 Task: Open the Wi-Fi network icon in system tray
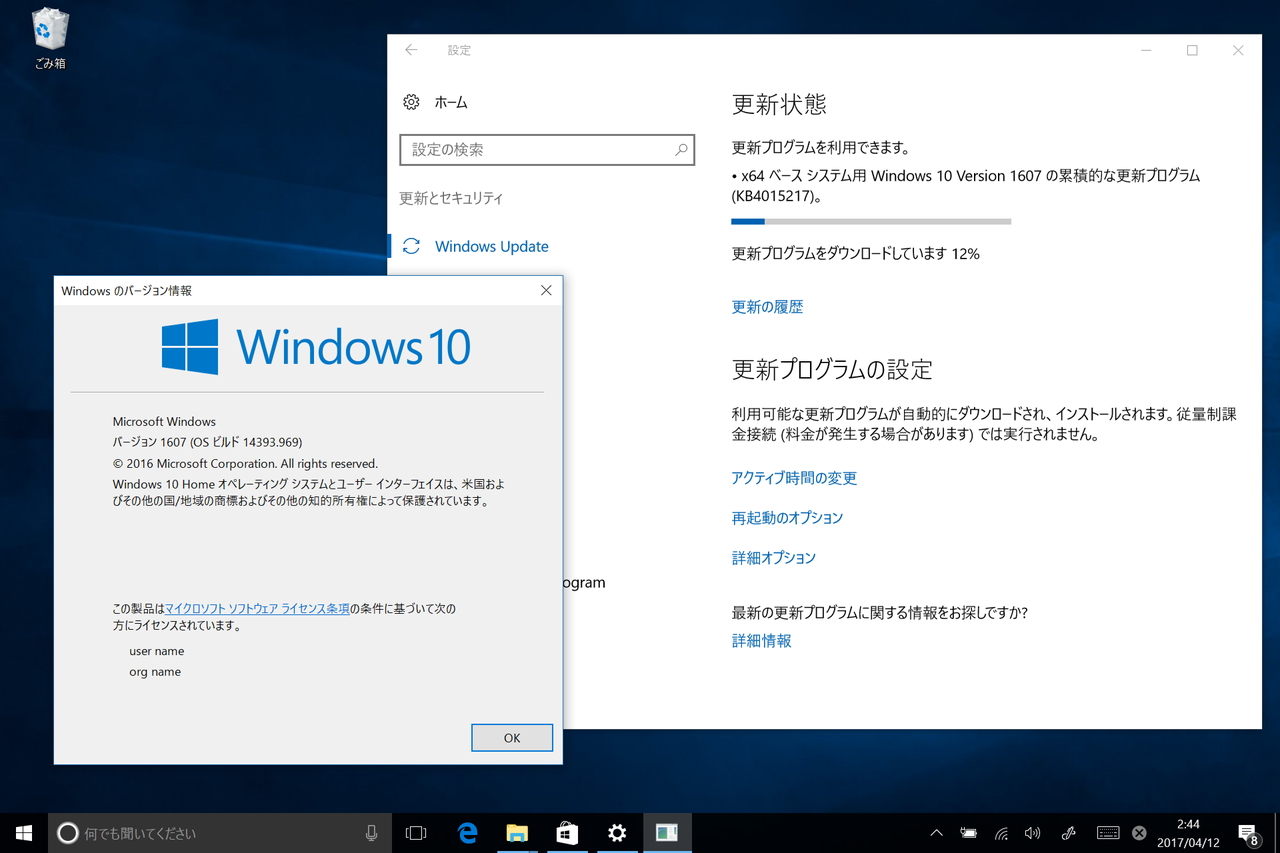(x=1001, y=832)
